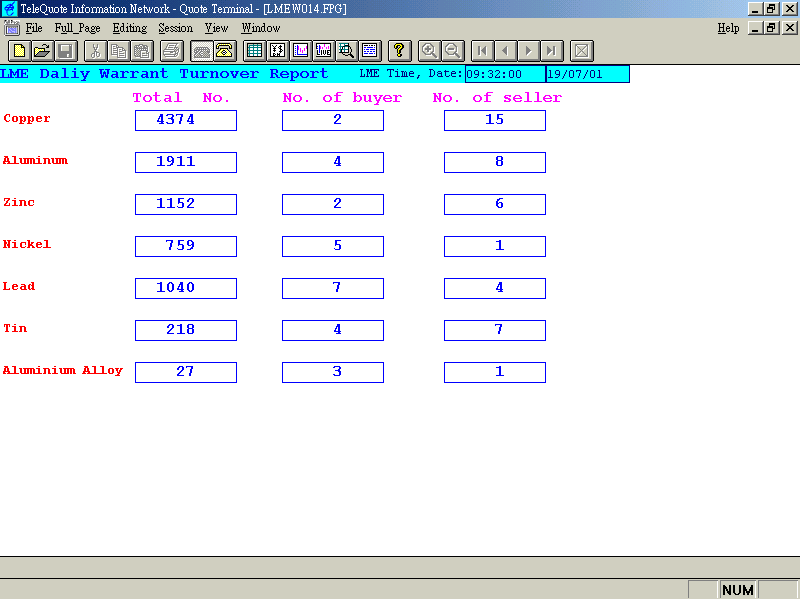Viewport: 800px width, 600px height.
Task: Click the crossed-box close page icon
Action: pos(581,51)
